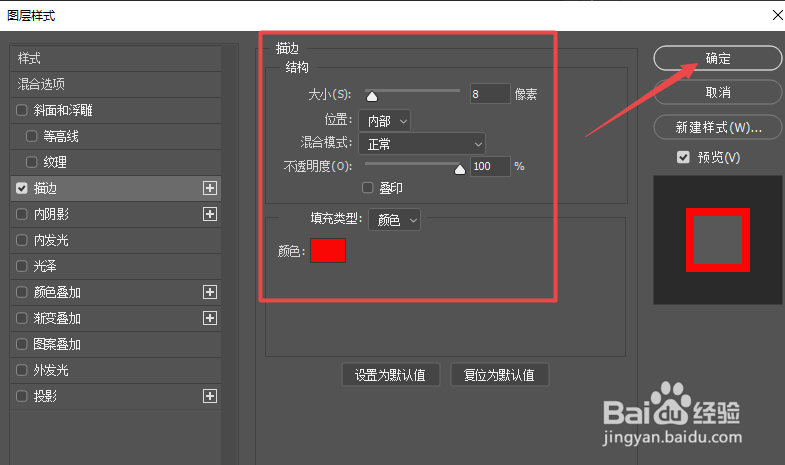The width and height of the screenshot is (785, 465).
Task: Toggle the 预览(V) checkbox
Action: coord(683,158)
